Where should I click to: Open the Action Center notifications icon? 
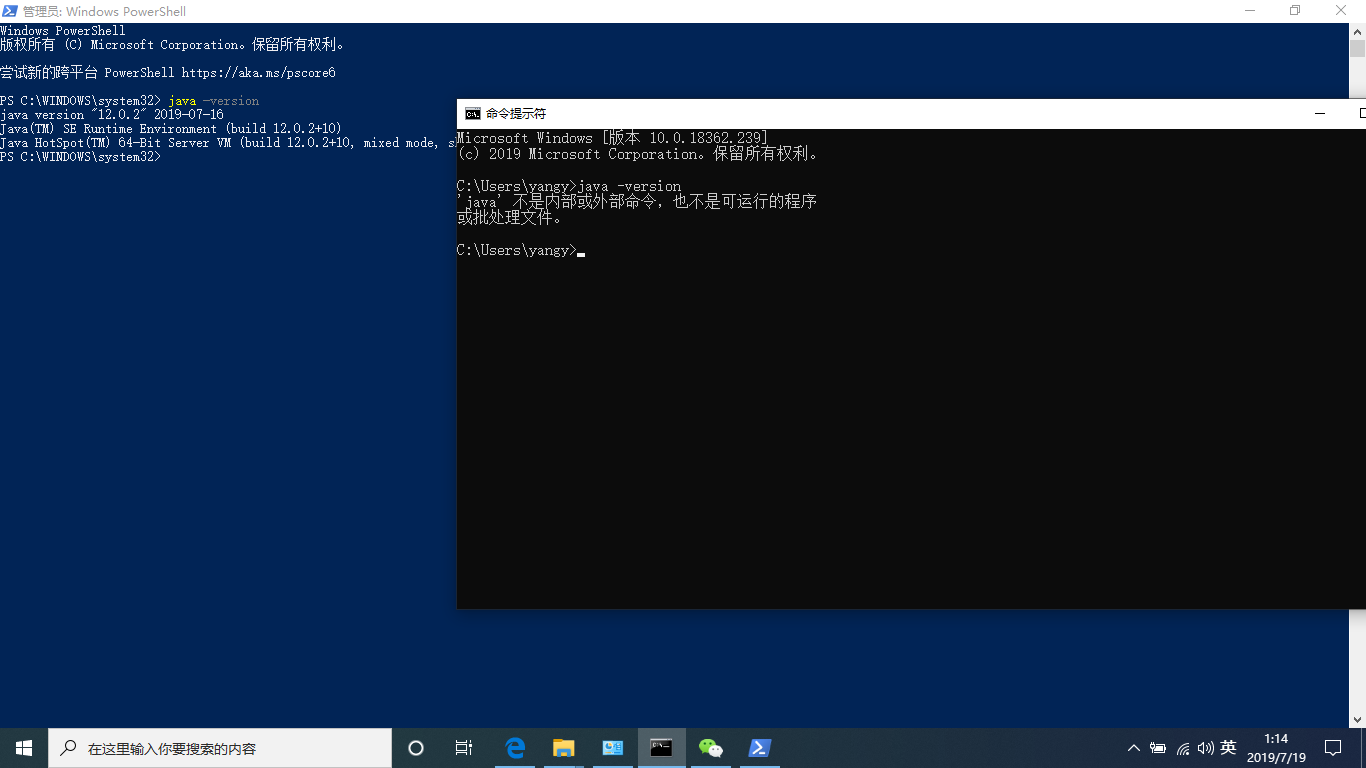click(1333, 748)
